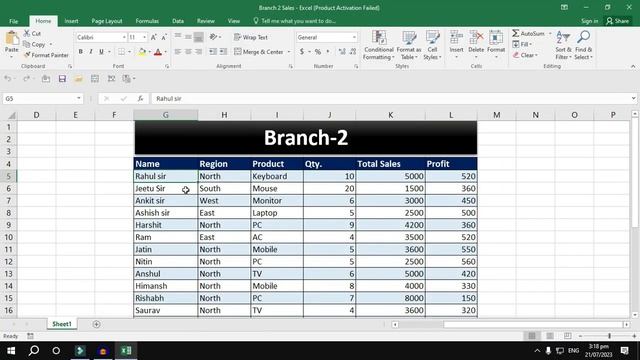
Task: Click the Increase Decimal icon
Action: [x=342, y=52]
